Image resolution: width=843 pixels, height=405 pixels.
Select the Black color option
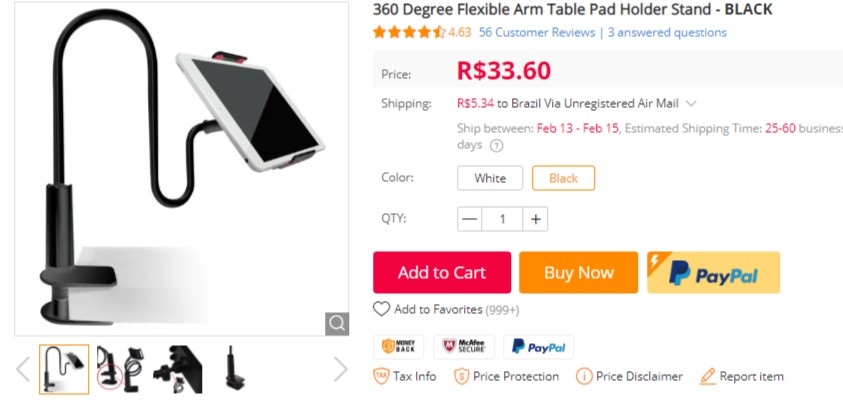click(563, 178)
